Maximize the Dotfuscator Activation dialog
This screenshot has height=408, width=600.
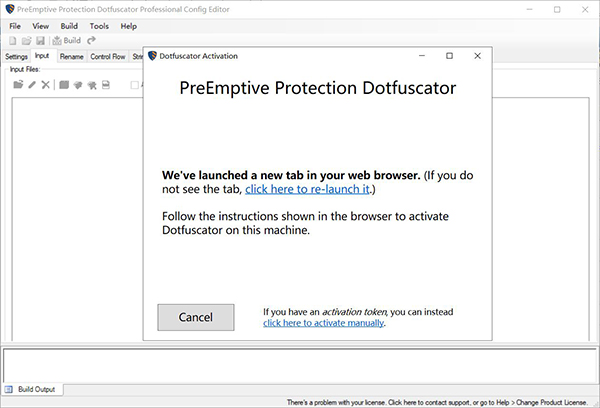click(449, 56)
